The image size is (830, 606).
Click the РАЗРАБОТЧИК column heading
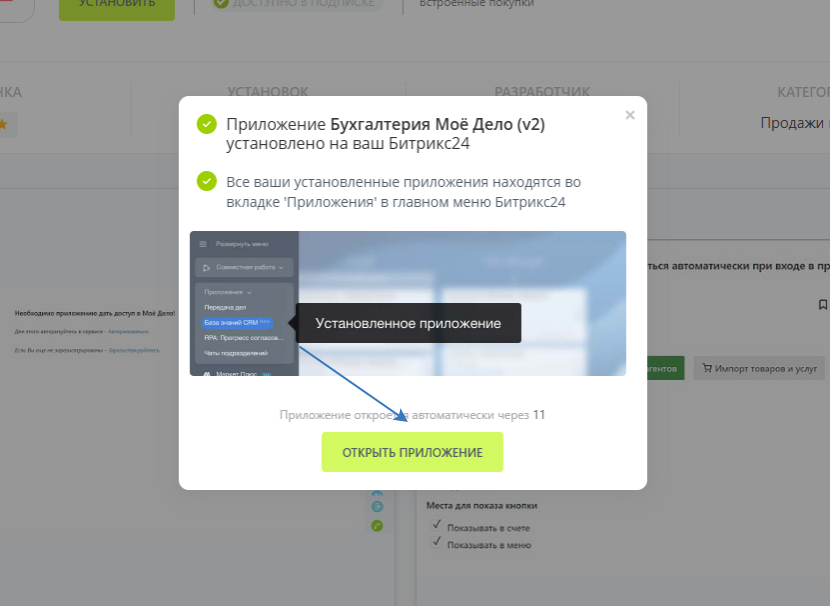[542, 92]
